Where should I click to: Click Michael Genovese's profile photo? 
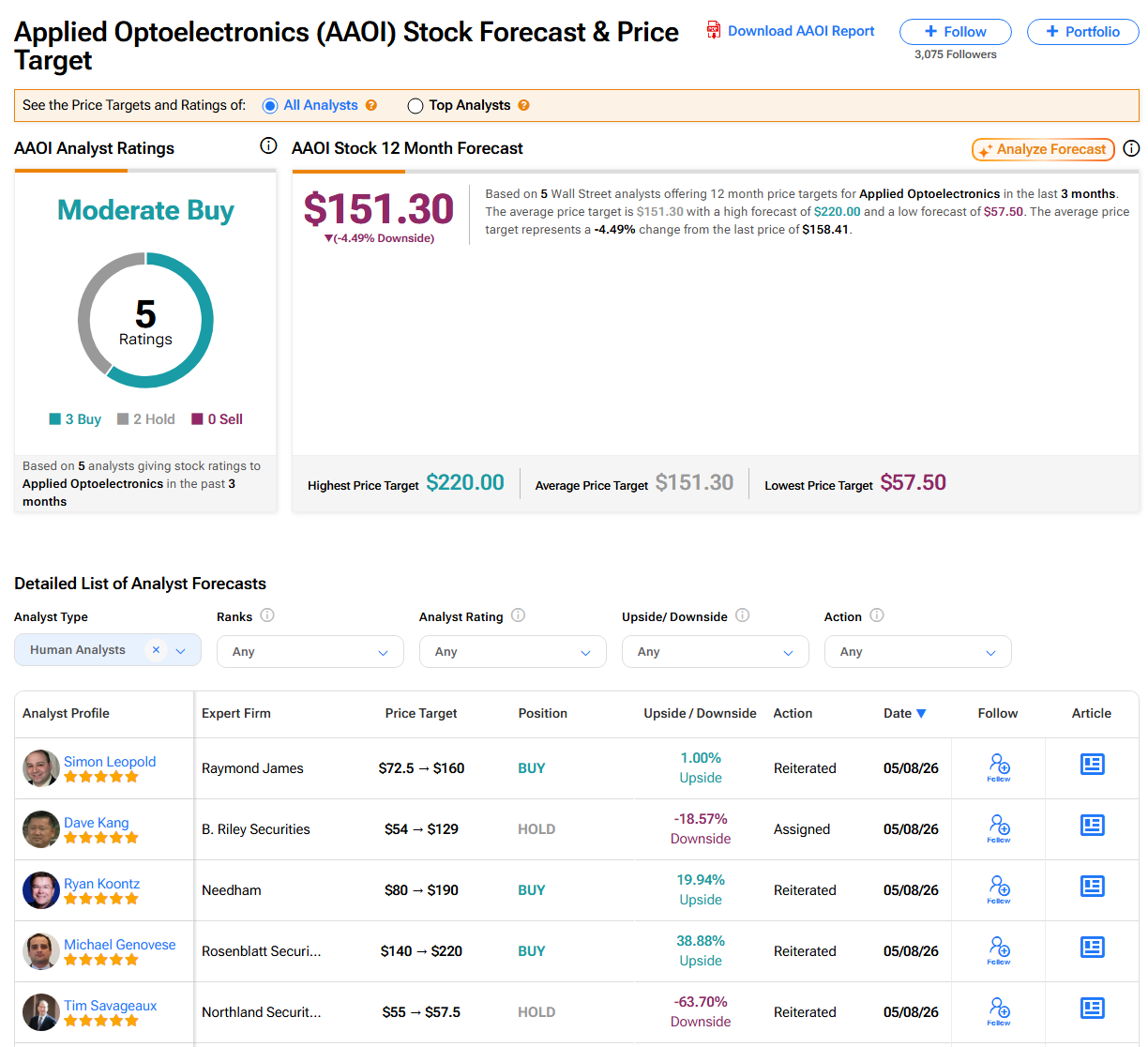(x=41, y=951)
